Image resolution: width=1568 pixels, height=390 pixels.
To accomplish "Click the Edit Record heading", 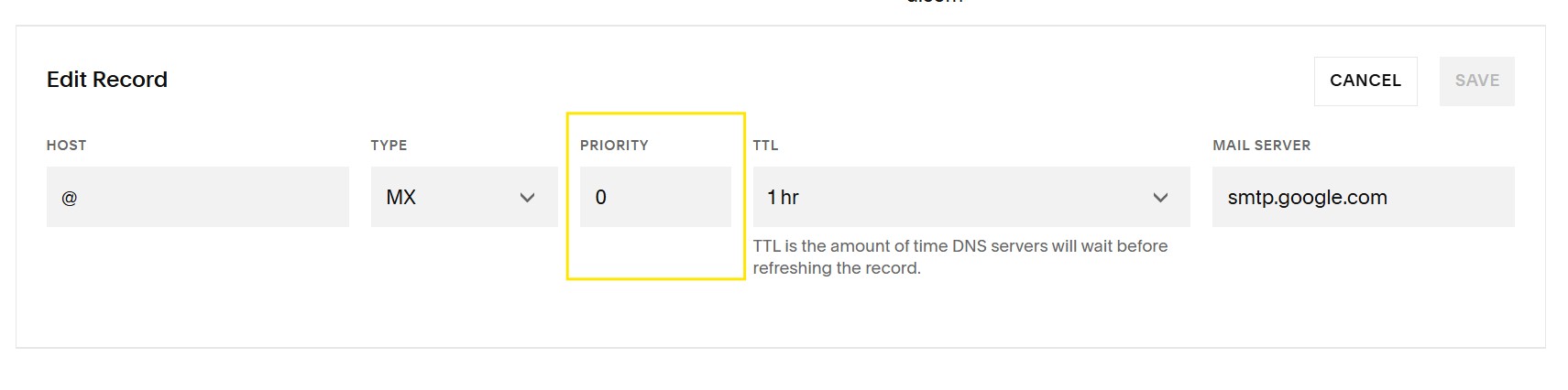I will [x=107, y=80].
